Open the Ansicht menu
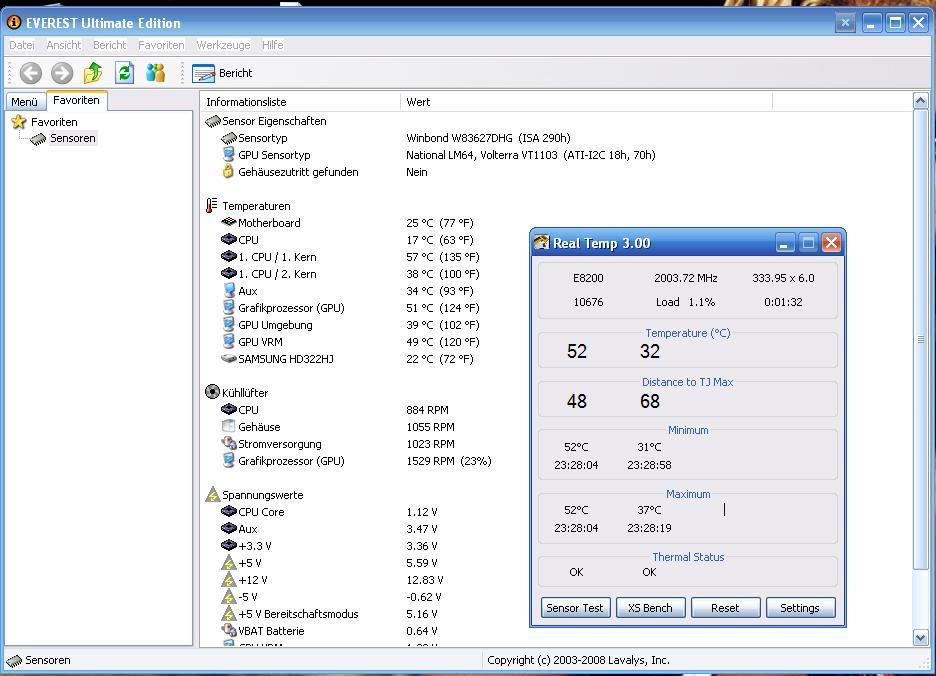Viewport: 936px width, 676px height. pos(63,45)
